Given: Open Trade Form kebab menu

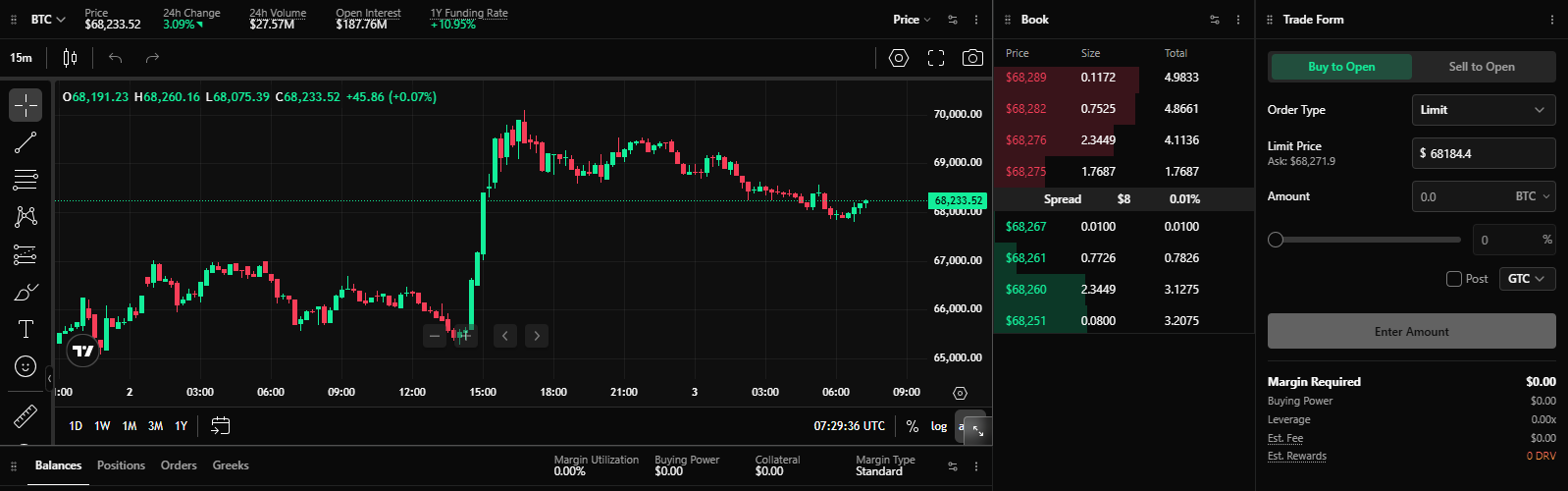Looking at the screenshot, I should coord(1552,20).
